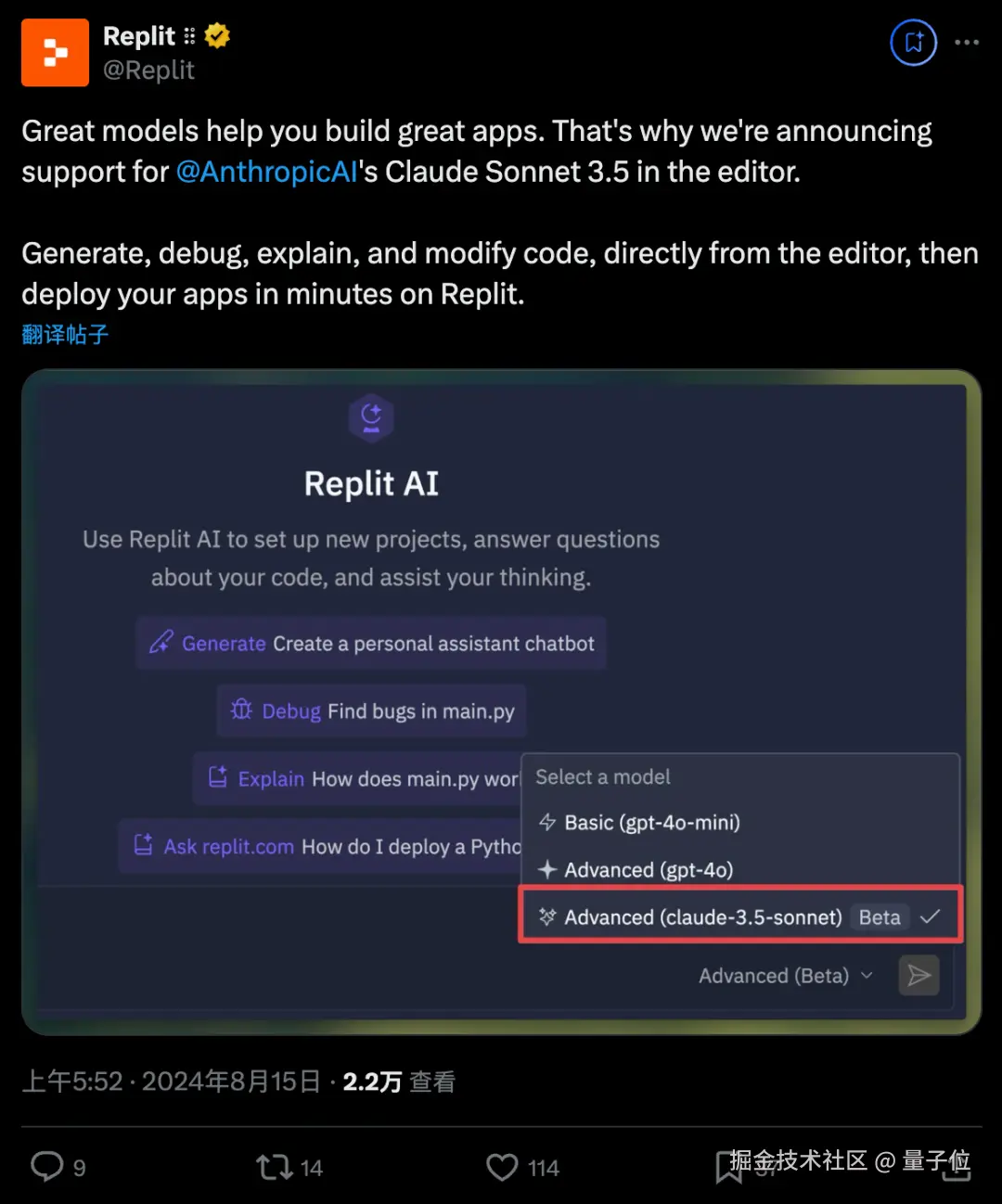Screen dimensions: 1002x1204
Task: Like the post with heart icon
Action: pos(502,1167)
